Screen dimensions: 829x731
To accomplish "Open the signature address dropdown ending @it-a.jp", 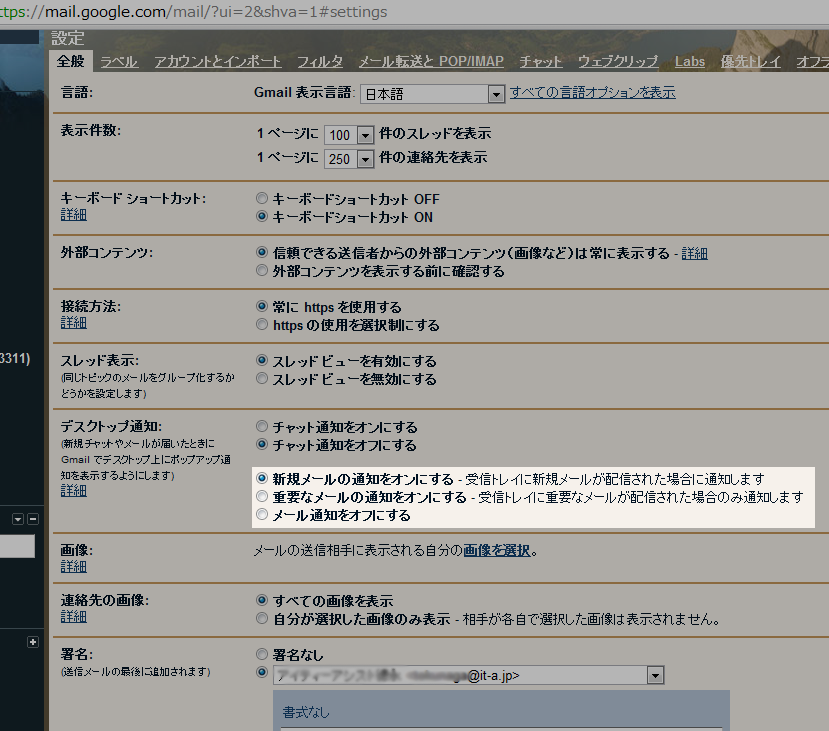I will (x=468, y=675).
